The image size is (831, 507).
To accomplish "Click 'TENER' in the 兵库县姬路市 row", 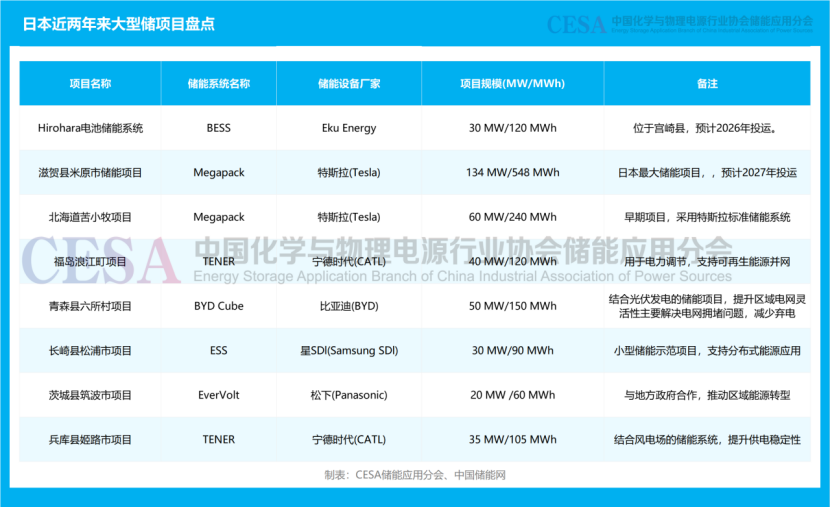I will pyautogui.click(x=218, y=440).
